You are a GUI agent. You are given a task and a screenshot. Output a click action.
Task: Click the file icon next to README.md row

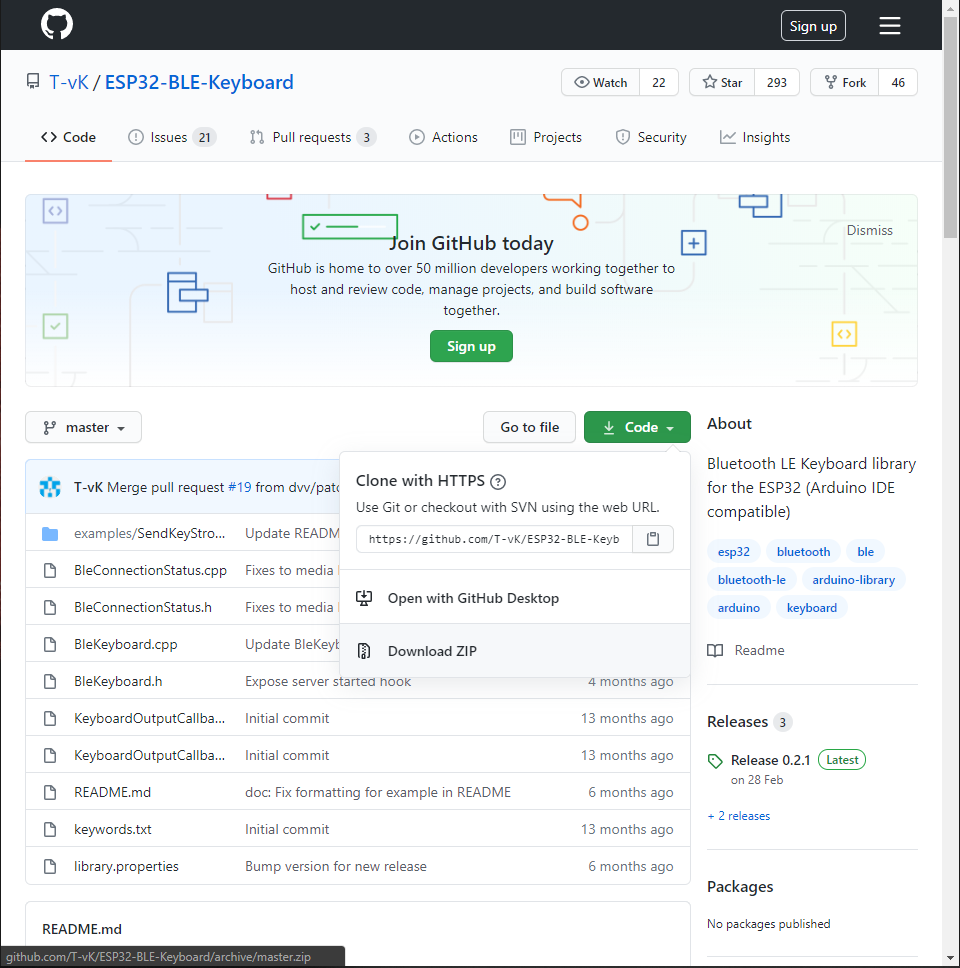point(50,793)
